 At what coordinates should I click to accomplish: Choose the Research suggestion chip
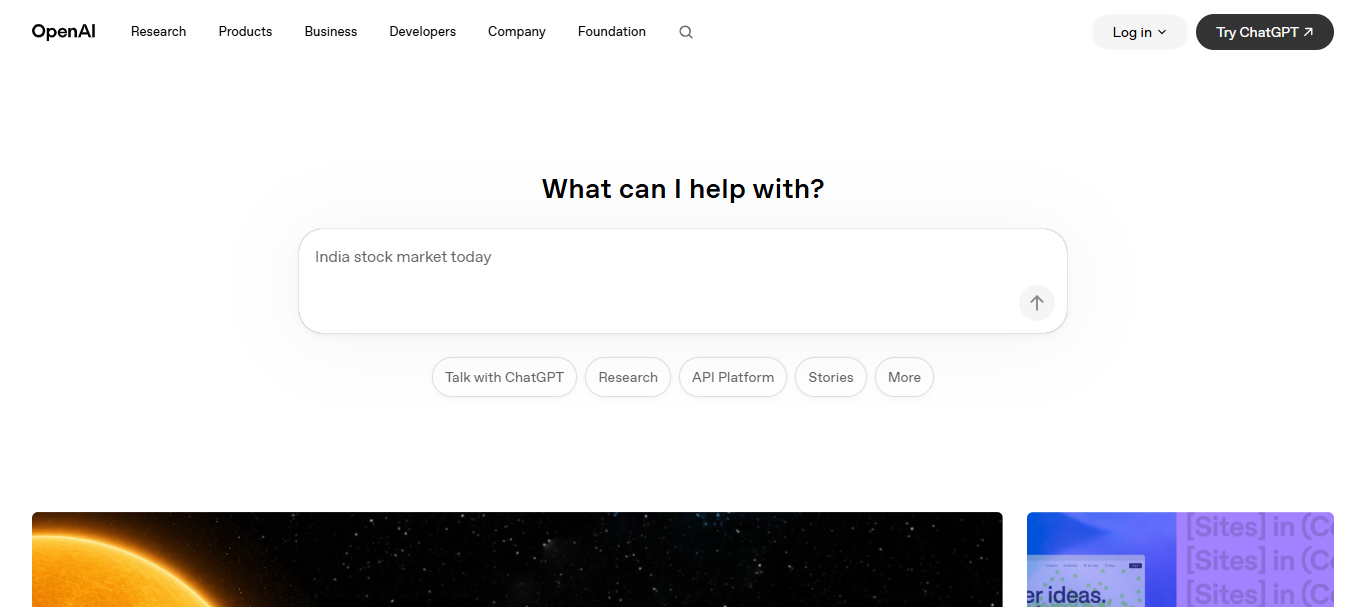click(x=628, y=377)
